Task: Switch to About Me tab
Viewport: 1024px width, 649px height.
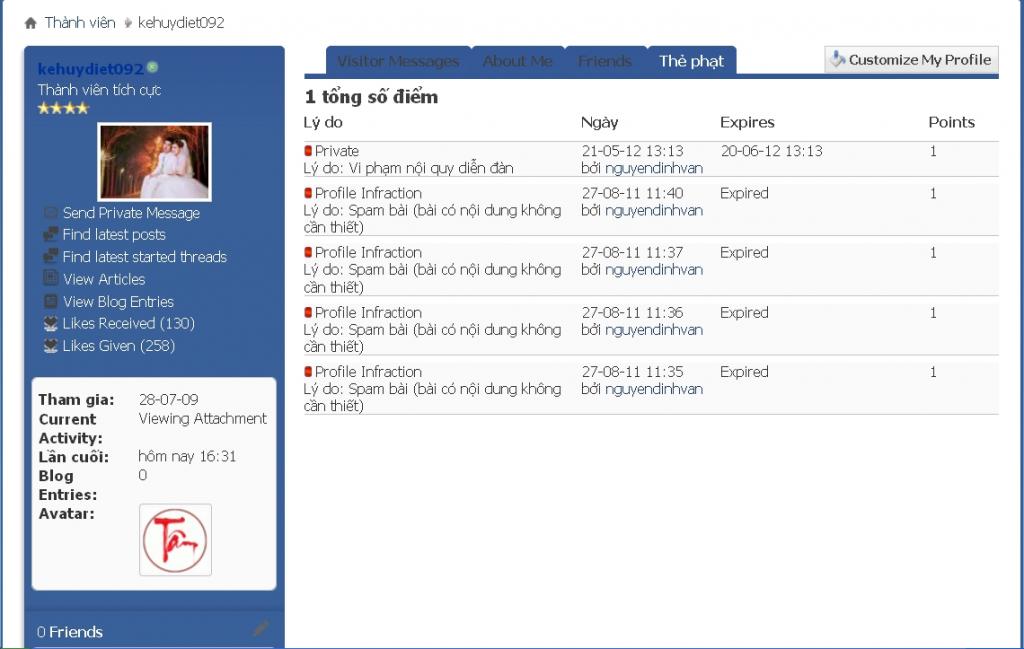Action: click(517, 61)
